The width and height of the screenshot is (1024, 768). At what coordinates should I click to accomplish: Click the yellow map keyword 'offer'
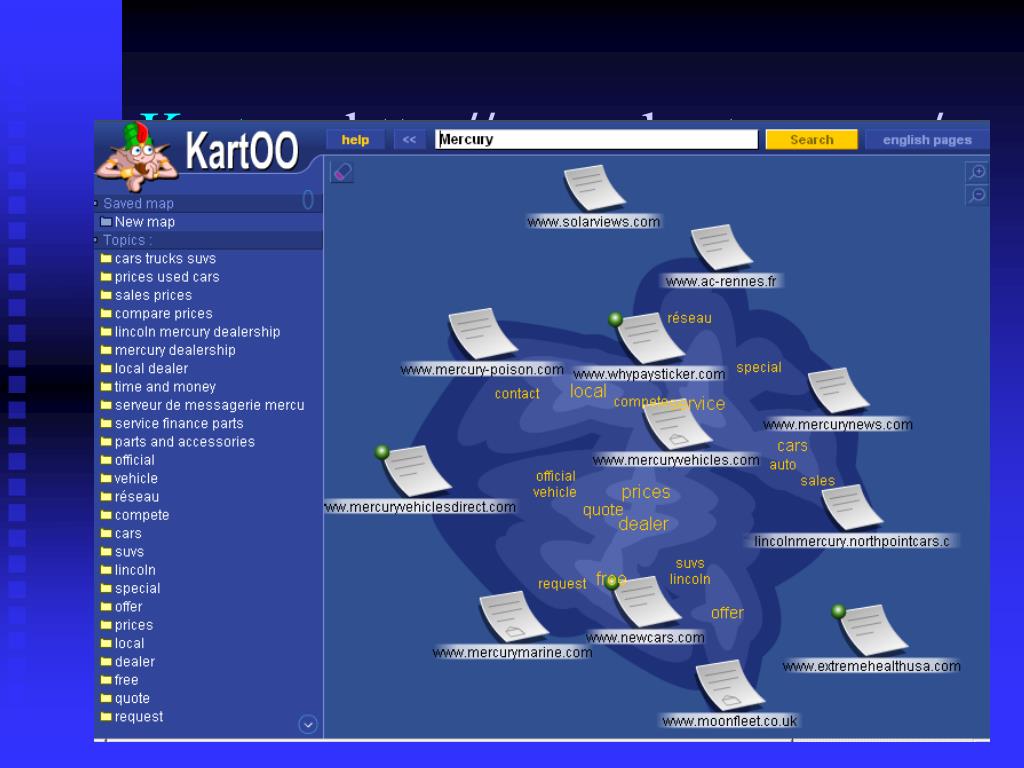(727, 613)
